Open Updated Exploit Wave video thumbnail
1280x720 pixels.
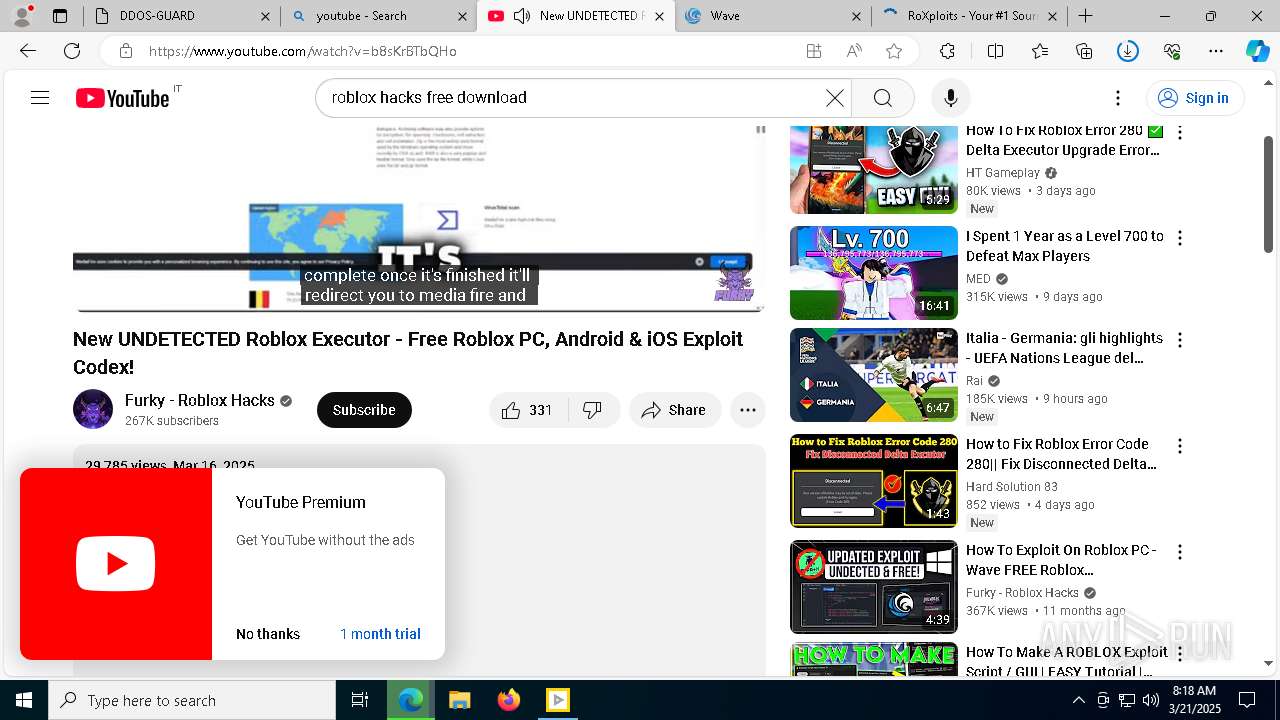tap(874, 587)
